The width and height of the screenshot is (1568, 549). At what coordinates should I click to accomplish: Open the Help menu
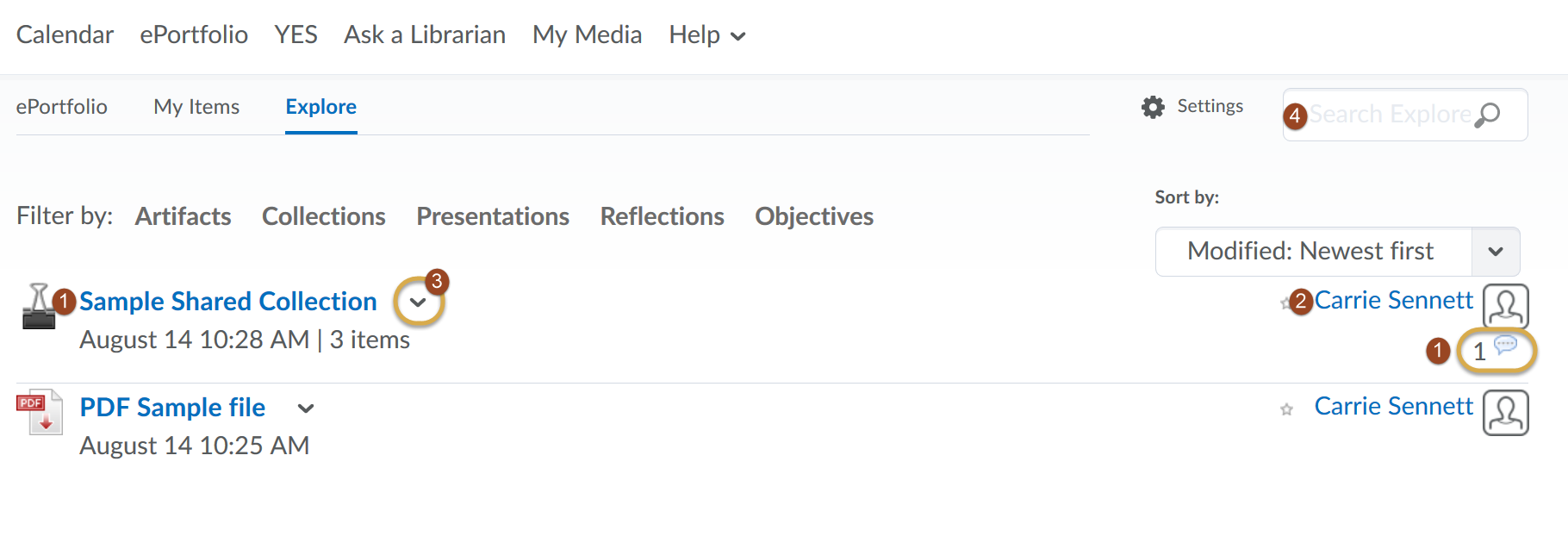click(x=706, y=34)
